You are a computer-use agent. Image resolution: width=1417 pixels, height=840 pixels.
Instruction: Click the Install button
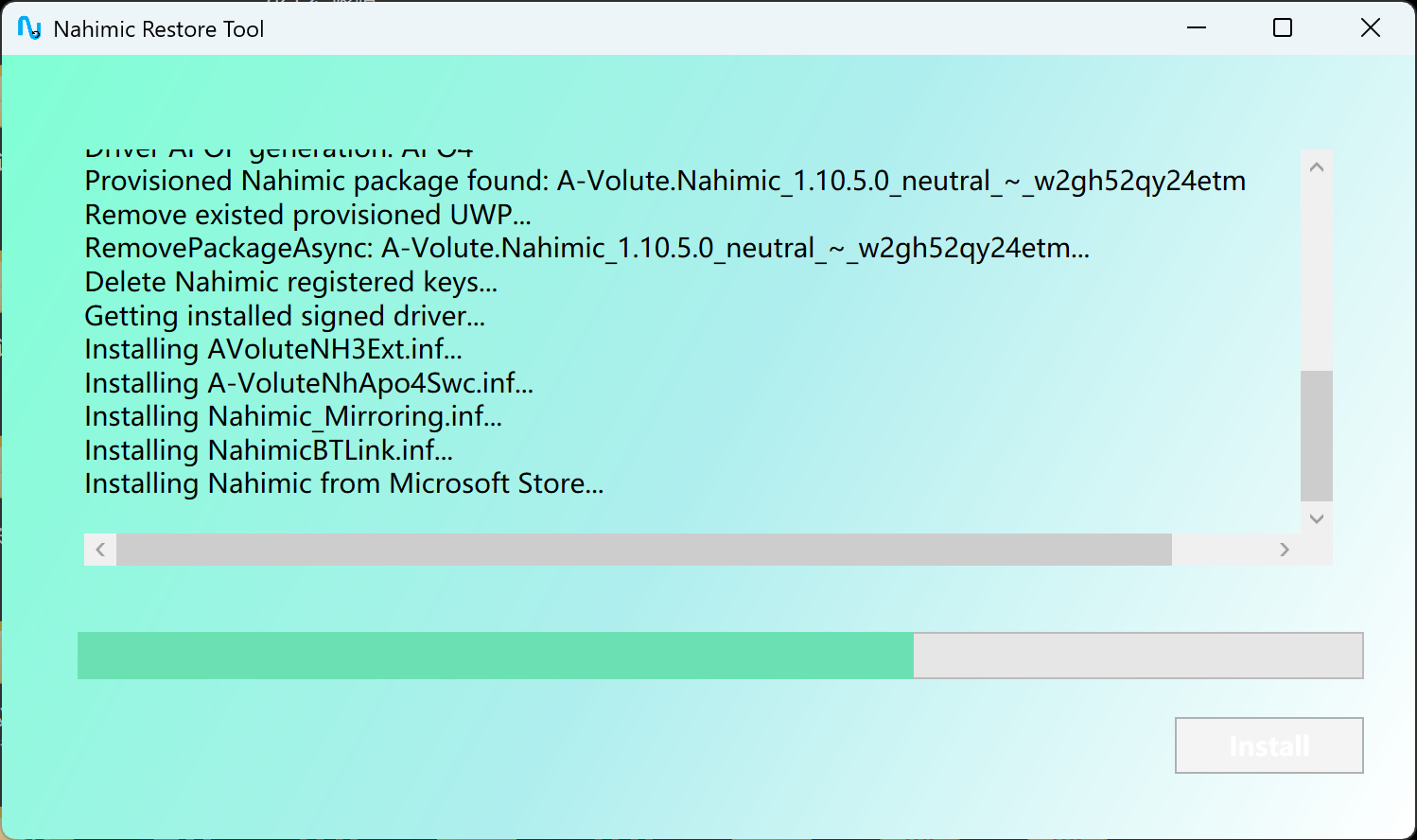tap(1268, 745)
